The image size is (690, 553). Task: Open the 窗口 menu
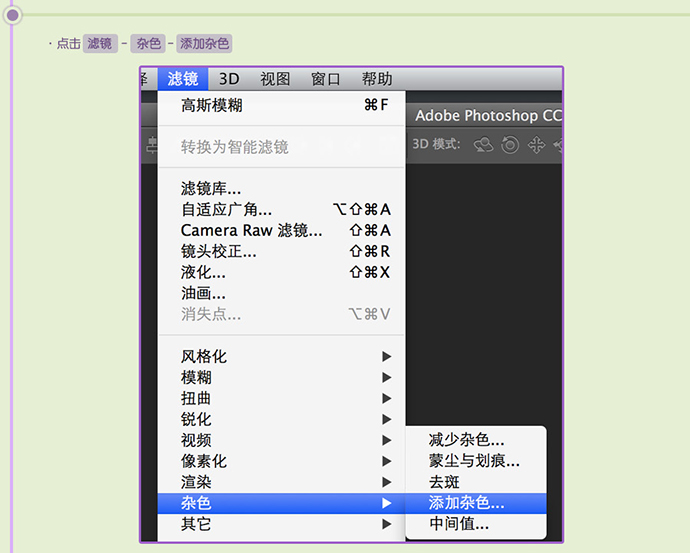tap(326, 79)
